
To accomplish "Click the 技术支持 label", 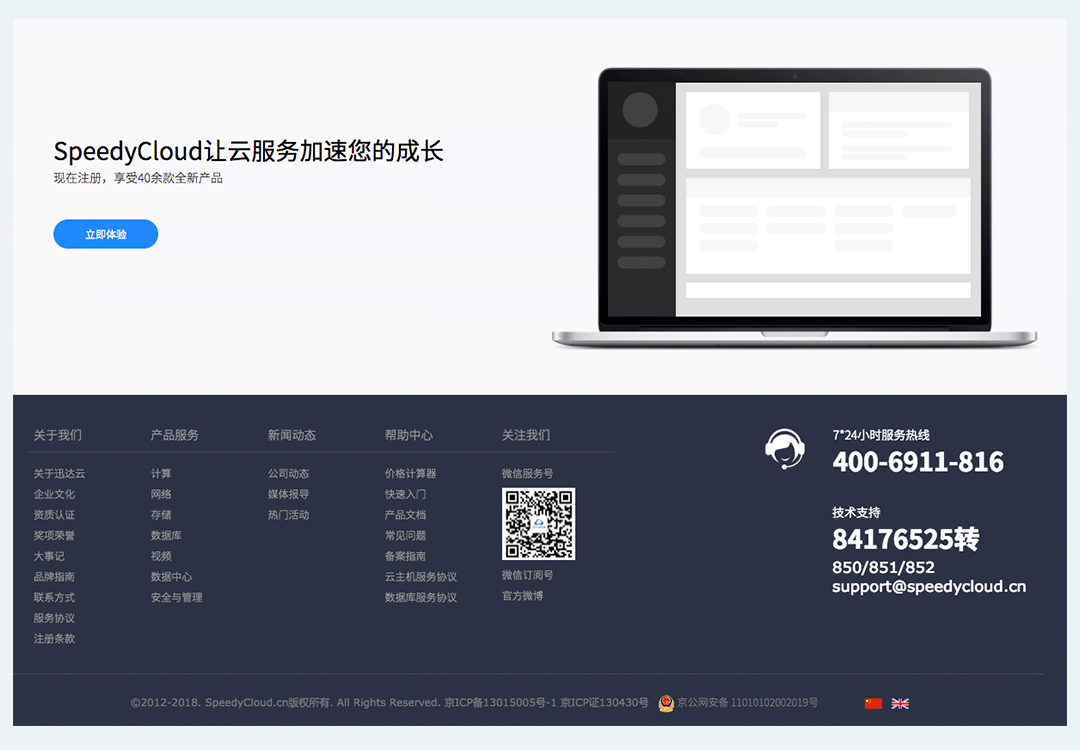I will pyautogui.click(x=856, y=512).
